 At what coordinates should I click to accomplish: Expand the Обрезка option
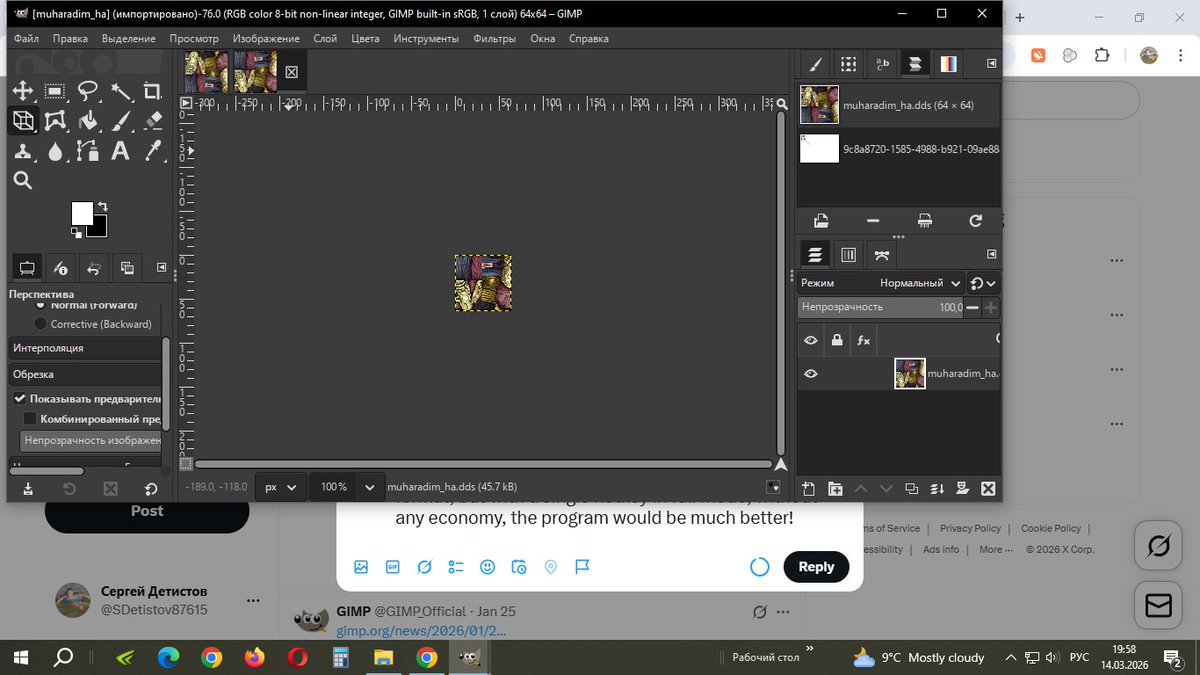85,374
